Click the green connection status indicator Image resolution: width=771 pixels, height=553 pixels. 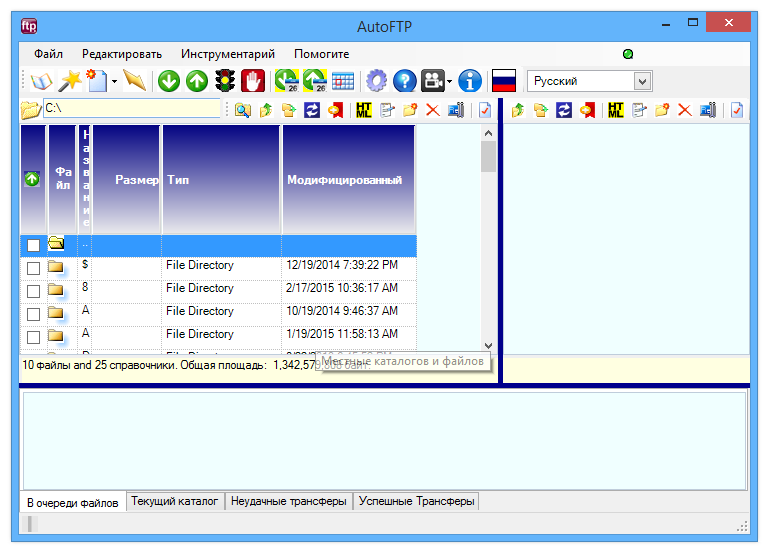[x=628, y=54]
